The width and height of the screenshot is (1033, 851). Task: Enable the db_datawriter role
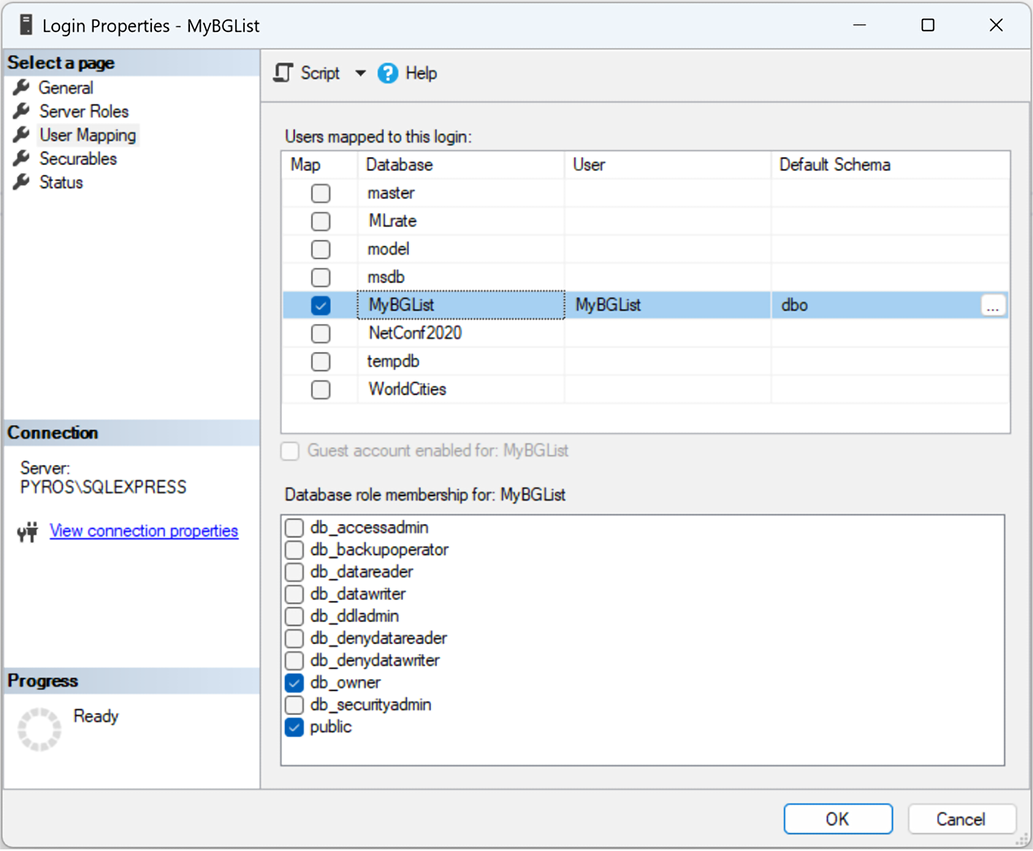pos(294,594)
